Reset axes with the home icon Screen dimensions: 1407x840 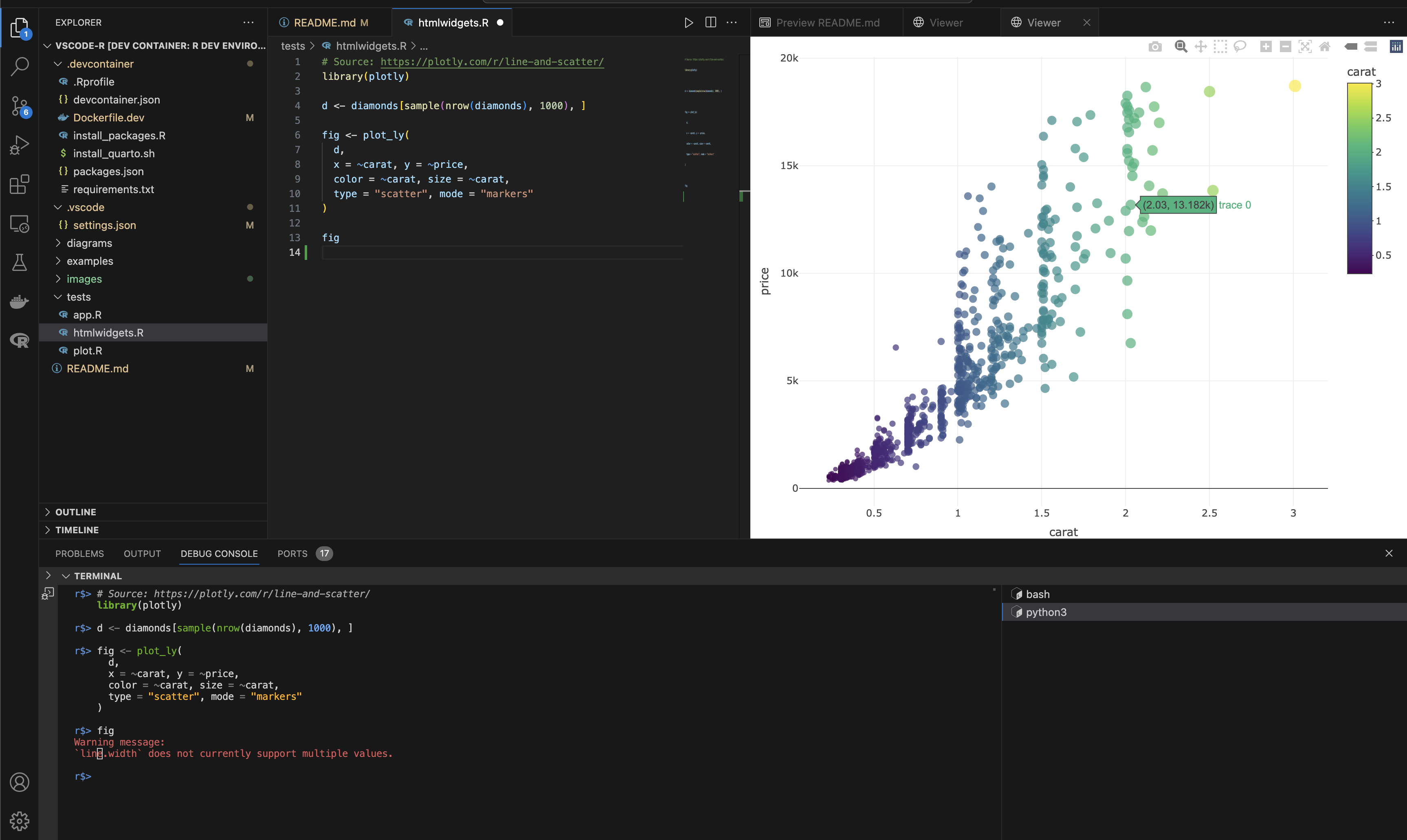(1324, 47)
